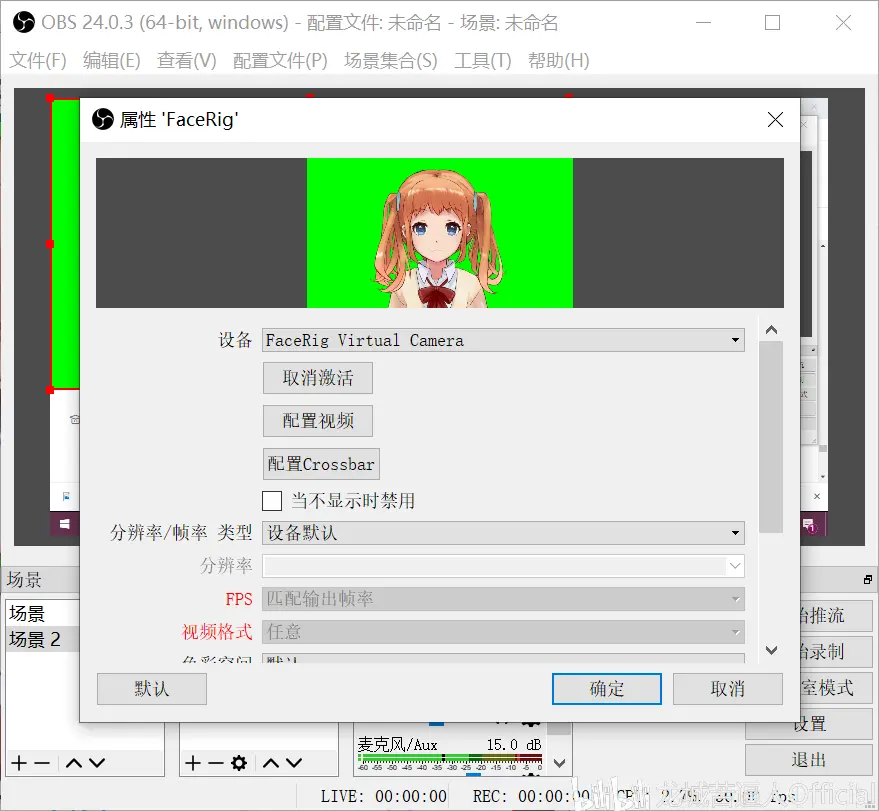The width and height of the screenshot is (879, 811).
Task: Click the 麦克风/Aux audio level meter
Action: tap(450, 759)
